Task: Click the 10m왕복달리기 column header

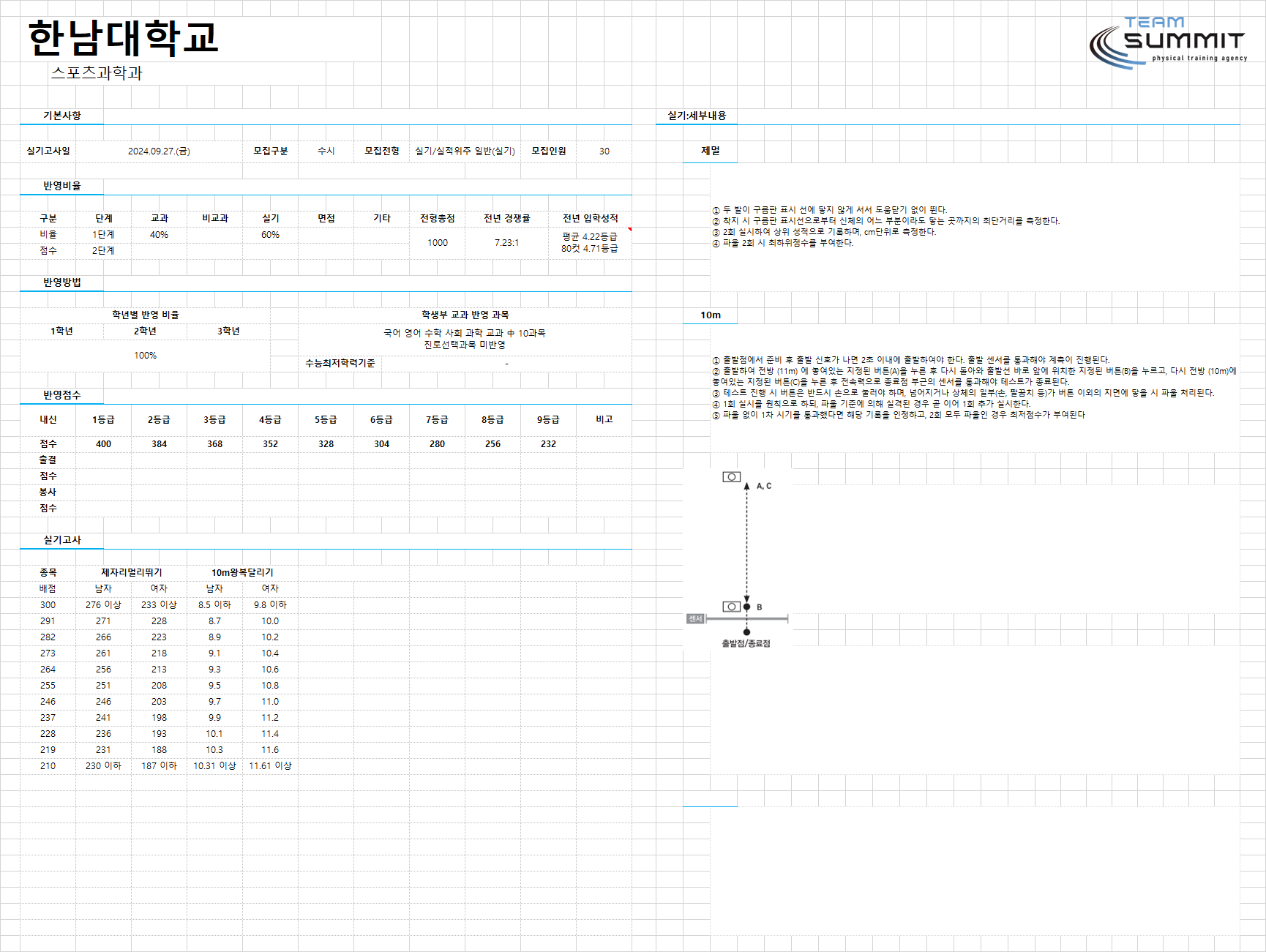Action: pyautogui.click(x=242, y=573)
